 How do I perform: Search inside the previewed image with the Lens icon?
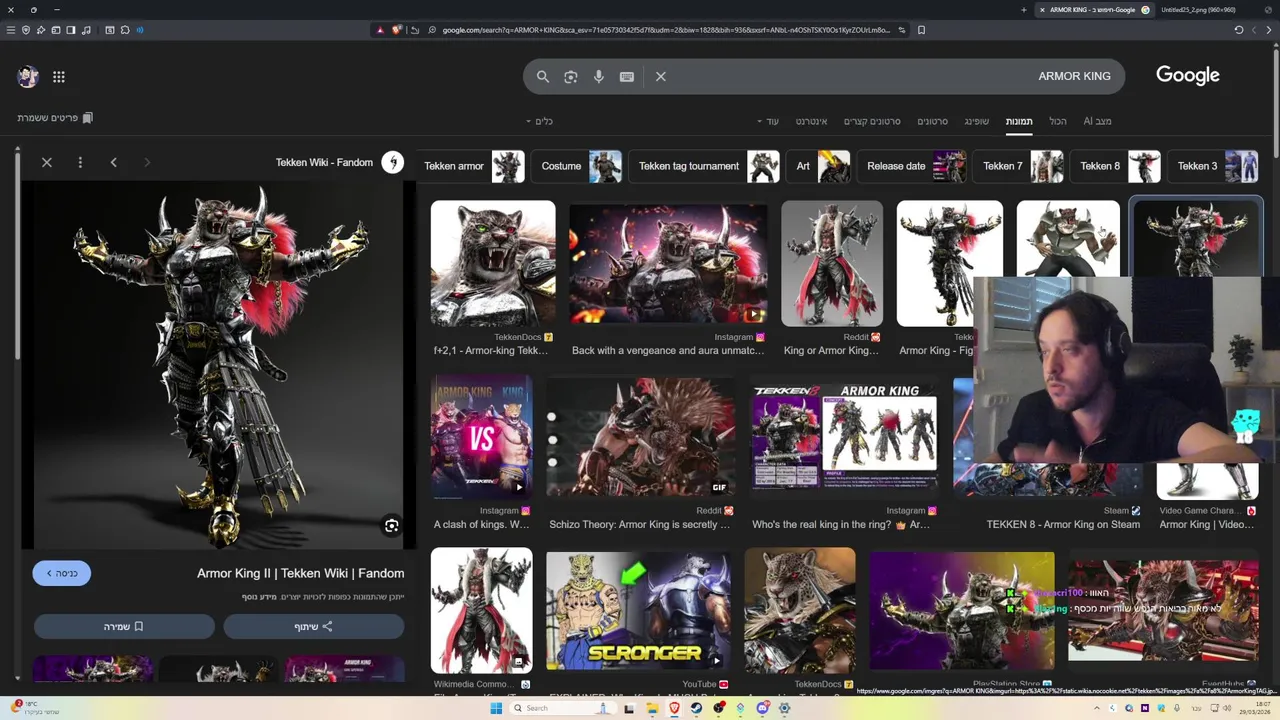tap(391, 526)
